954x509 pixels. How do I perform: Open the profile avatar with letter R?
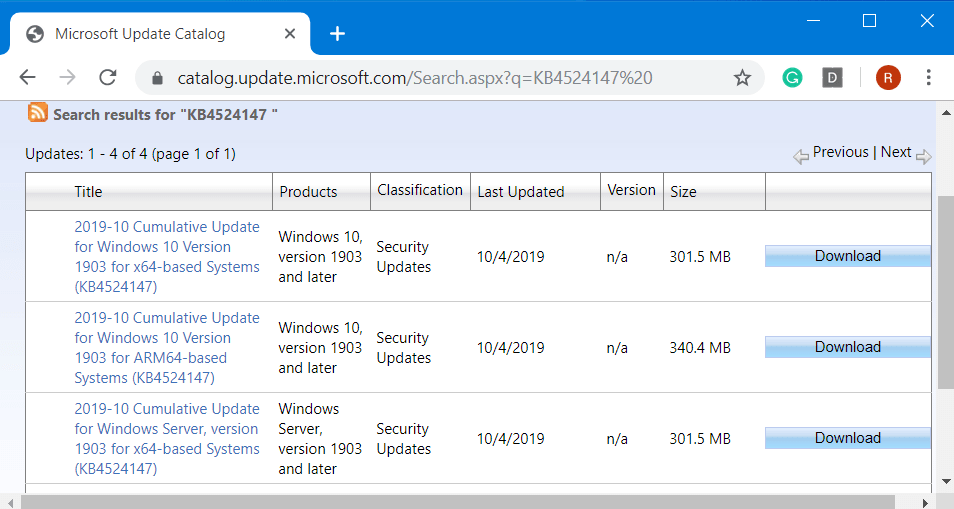click(x=888, y=78)
